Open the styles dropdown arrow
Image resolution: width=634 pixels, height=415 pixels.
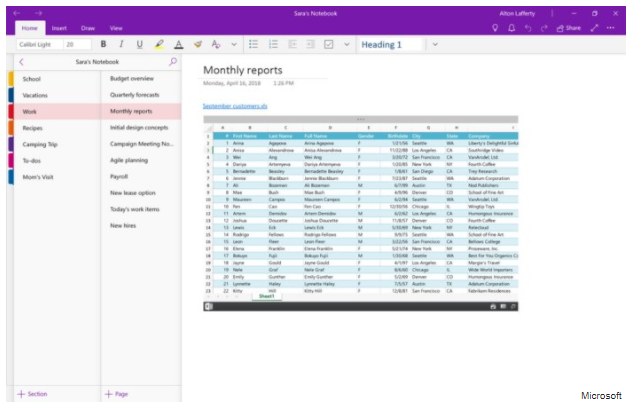point(435,44)
